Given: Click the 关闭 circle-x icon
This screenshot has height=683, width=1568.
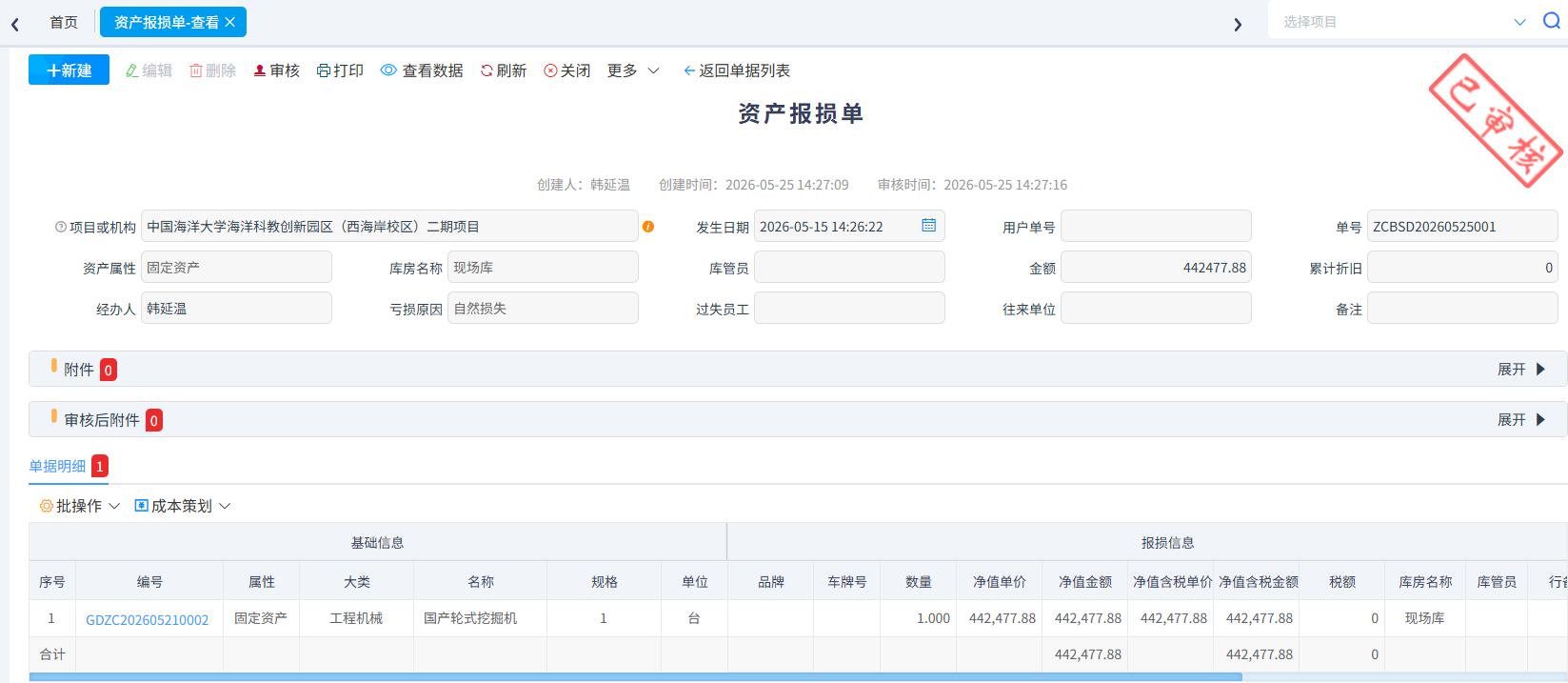Looking at the screenshot, I should [550, 70].
